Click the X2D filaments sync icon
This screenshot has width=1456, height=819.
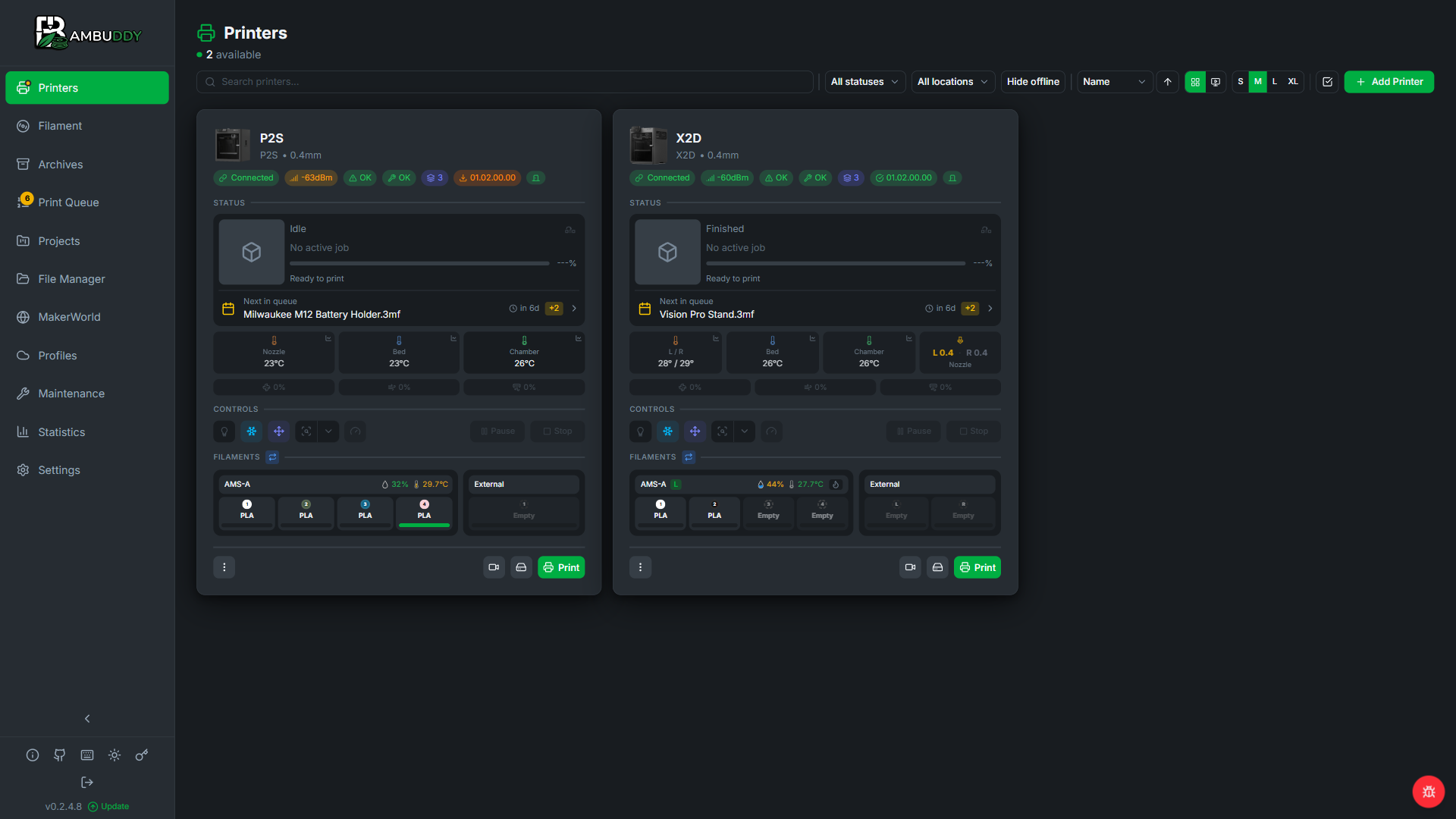(x=689, y=457)
